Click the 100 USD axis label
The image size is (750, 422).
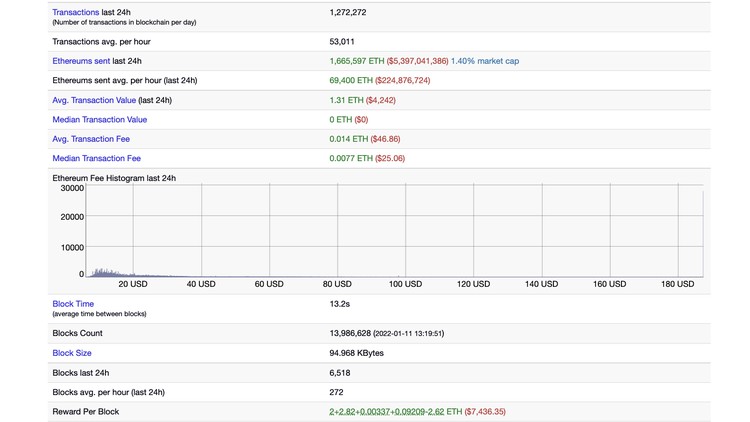pos(405,284)
